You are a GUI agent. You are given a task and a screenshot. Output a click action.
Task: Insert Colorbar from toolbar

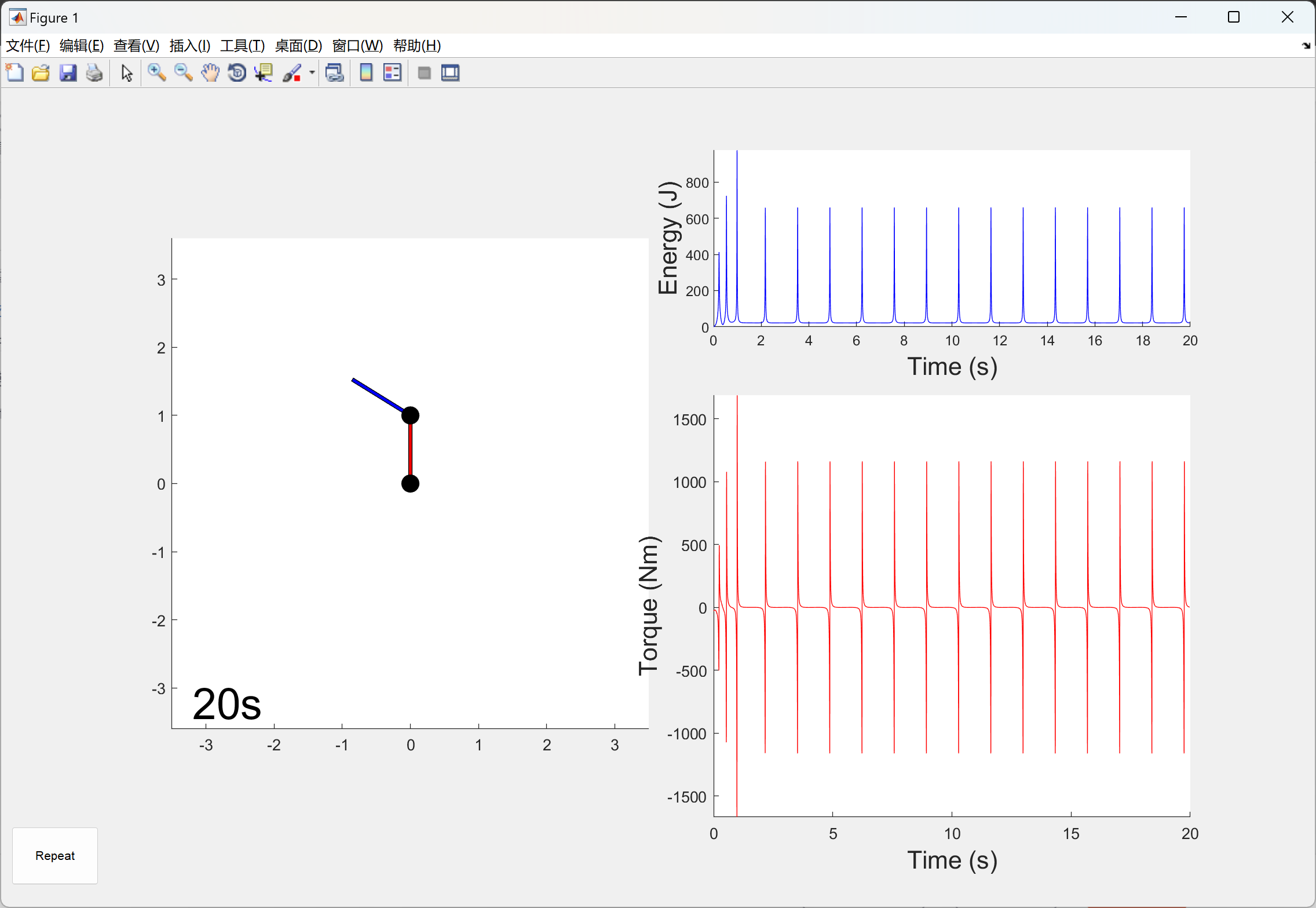tap(366, 73)
